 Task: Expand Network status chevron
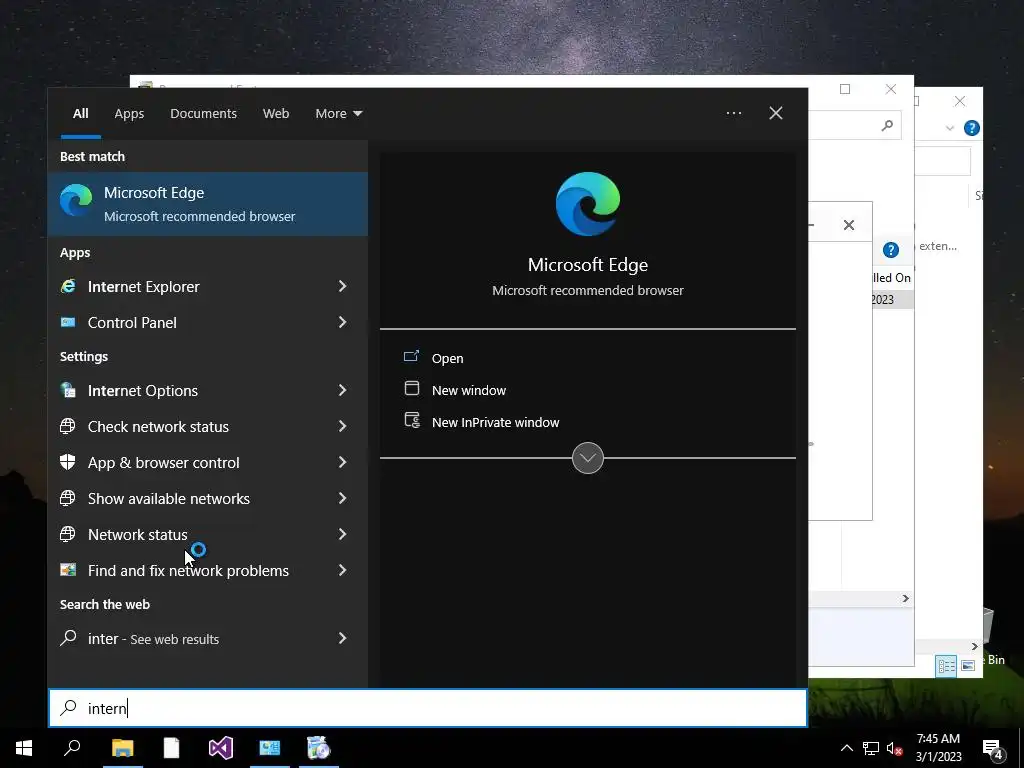342,534
